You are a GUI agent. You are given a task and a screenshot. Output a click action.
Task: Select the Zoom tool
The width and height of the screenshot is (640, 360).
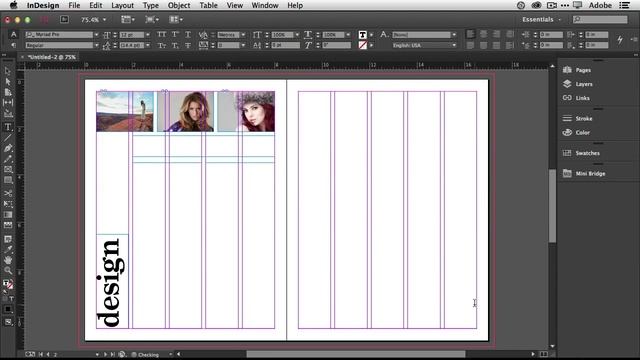click(x=8, y=271)
